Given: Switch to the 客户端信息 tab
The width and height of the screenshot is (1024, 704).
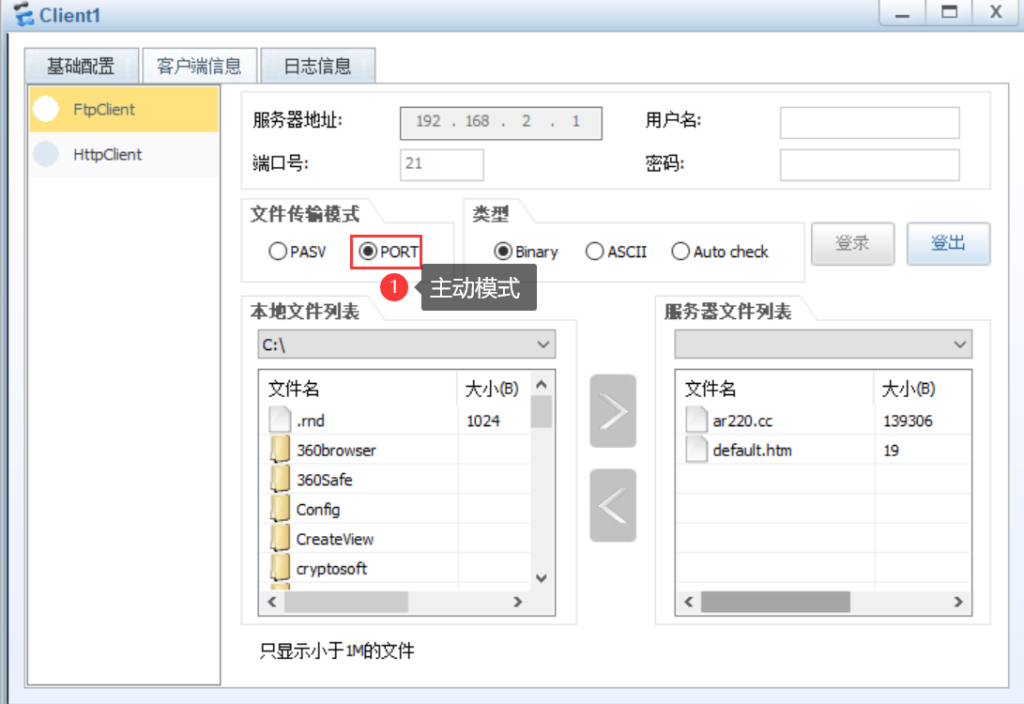Looking at the screenshot, I should [199, 65].
